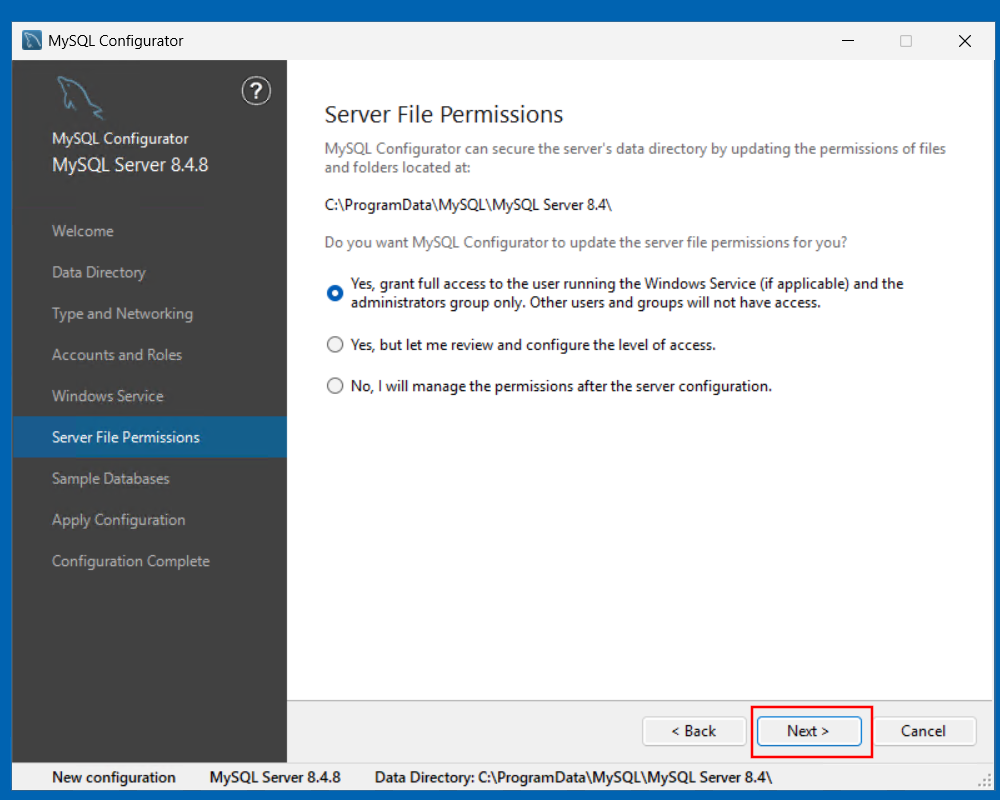Viewport: 1000px width, 800px height.
Task: Go to the Welcome step
Action: tap(83, 231)
